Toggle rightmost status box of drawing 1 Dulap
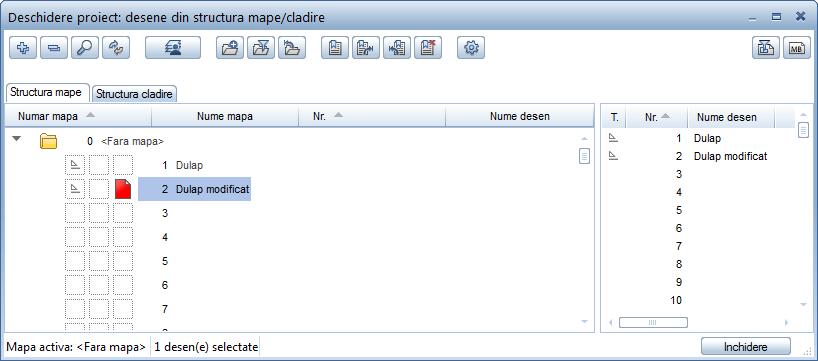818x361 pixels. (123, 165)
